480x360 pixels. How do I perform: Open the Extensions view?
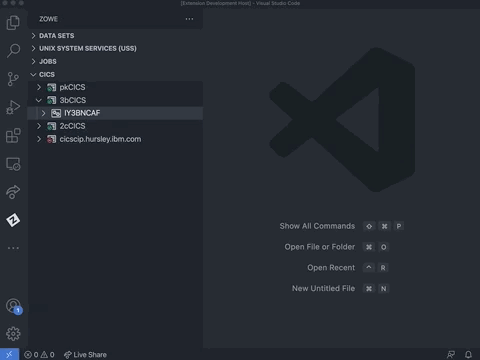pos(13,136)
